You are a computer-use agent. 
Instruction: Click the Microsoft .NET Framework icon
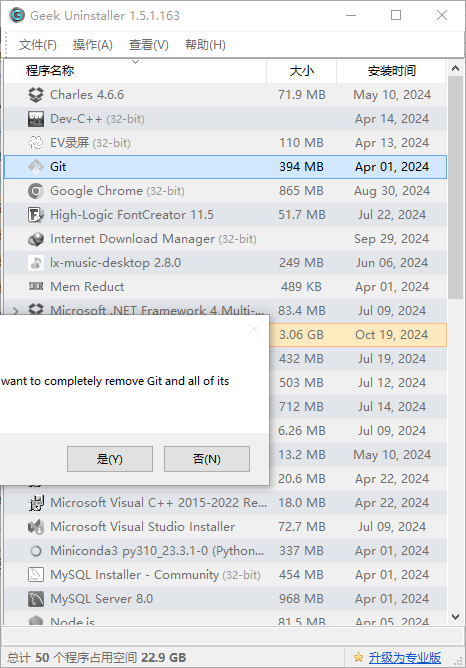[36, 309]
